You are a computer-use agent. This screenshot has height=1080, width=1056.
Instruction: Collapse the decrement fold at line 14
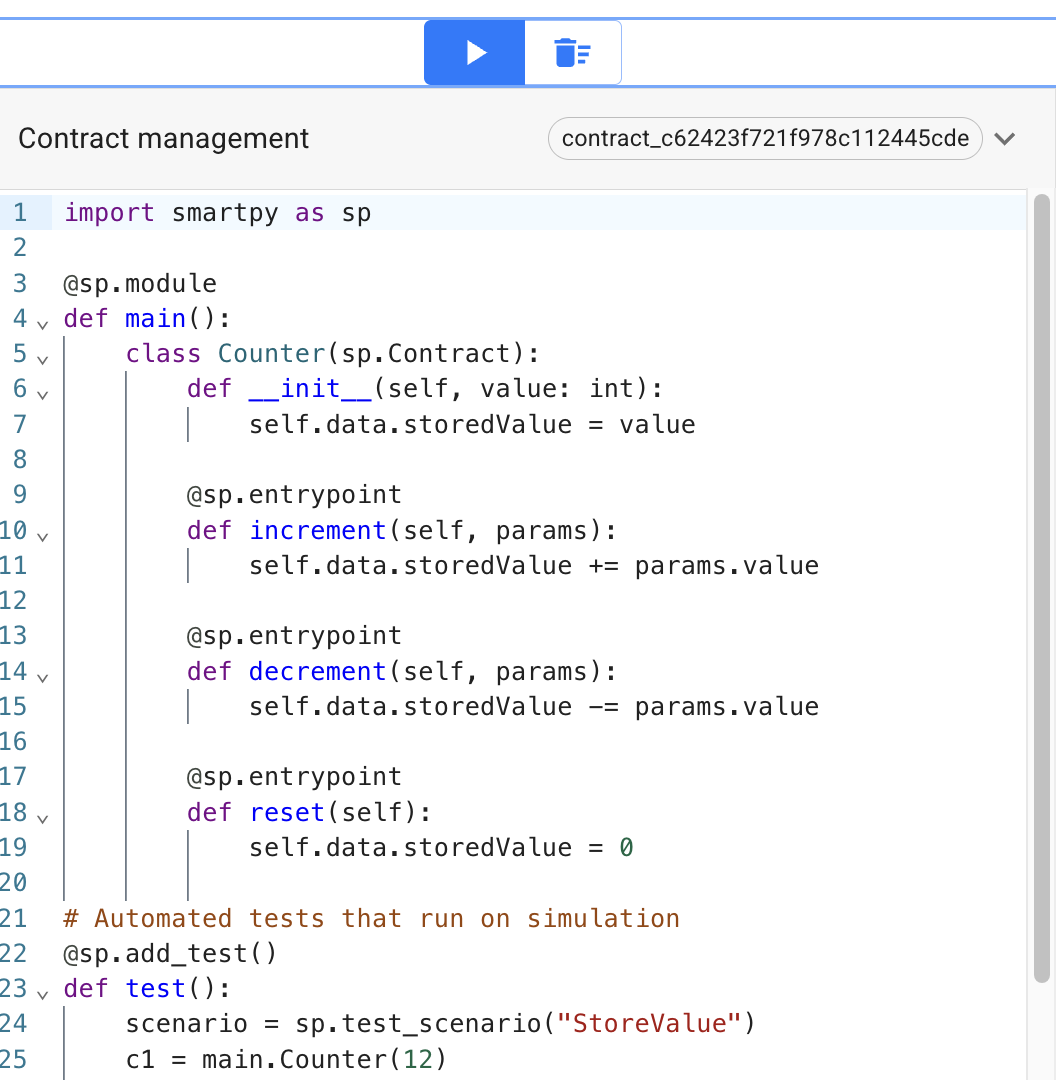tap(43, 678)
